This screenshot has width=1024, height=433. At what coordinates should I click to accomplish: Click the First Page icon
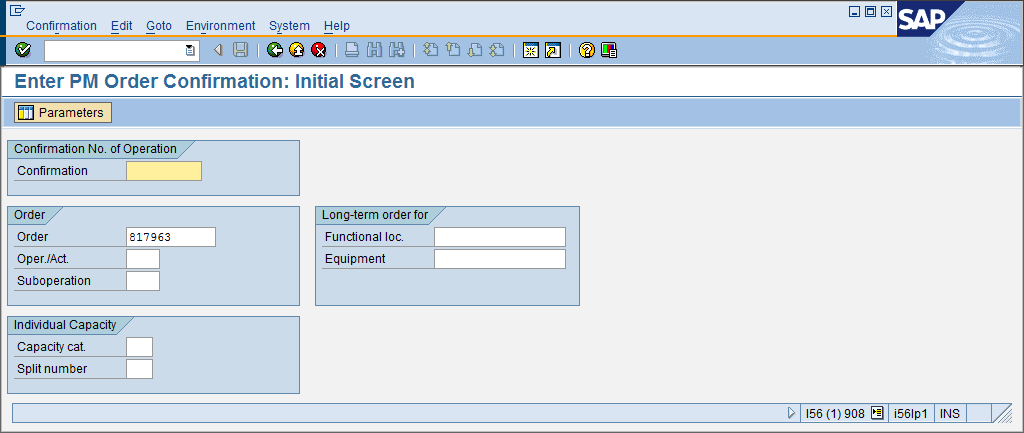(x=430, y=50)
